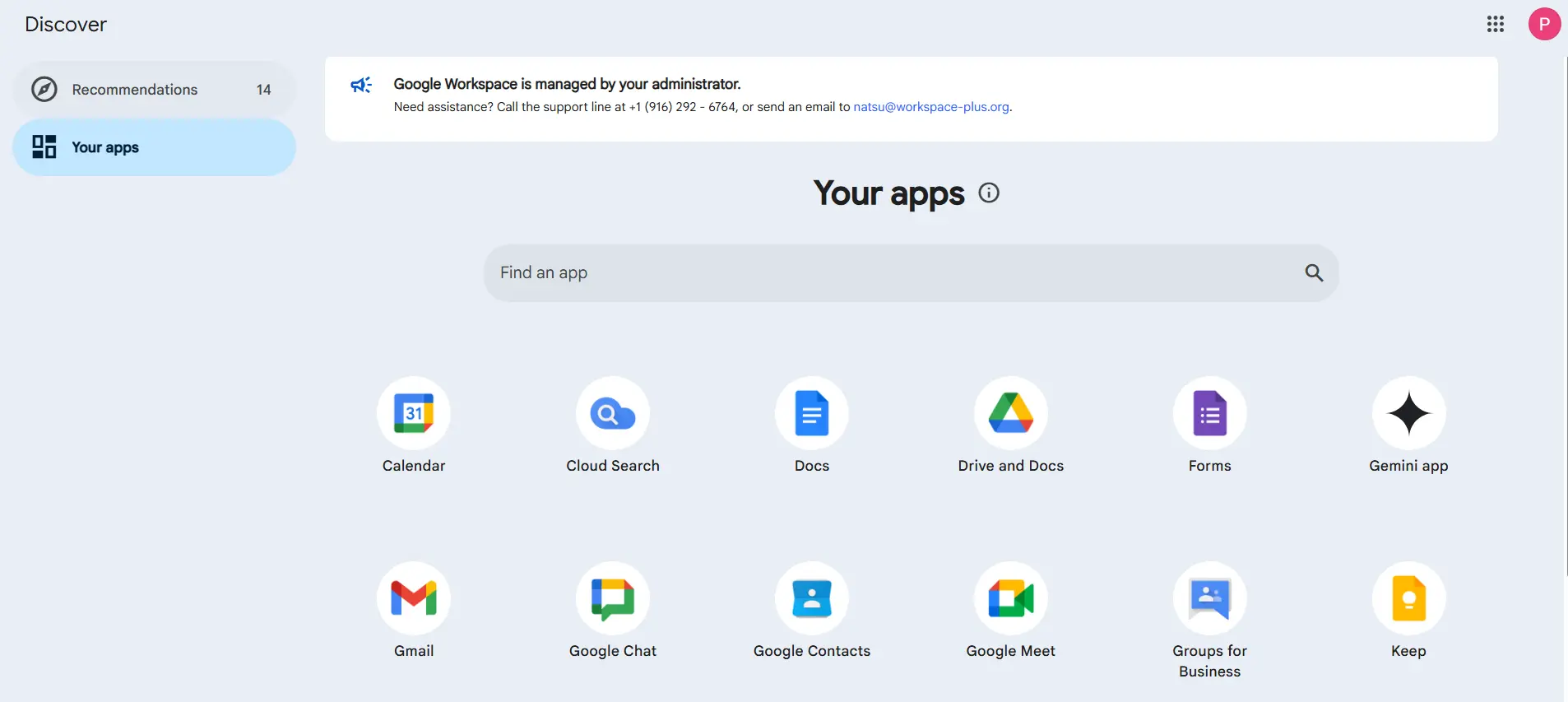The image size is (1568, 702).
Task: Open the account avatar P
Action: coord(1544,24)
